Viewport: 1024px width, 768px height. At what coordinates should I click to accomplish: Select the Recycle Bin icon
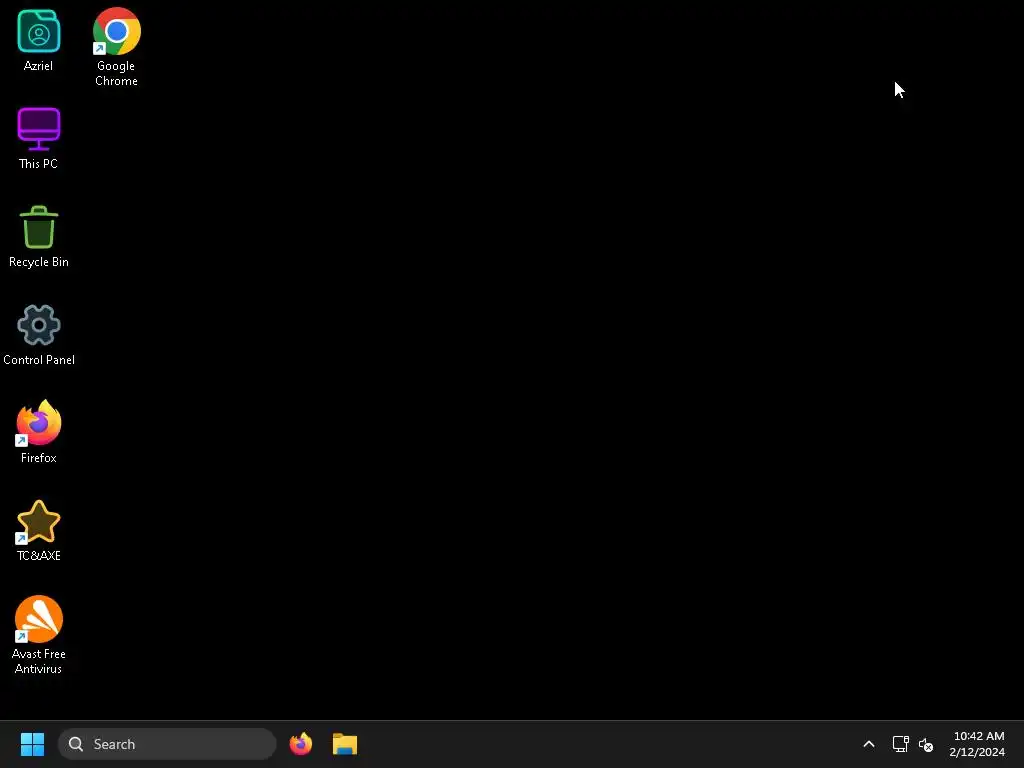click(39, 227)
